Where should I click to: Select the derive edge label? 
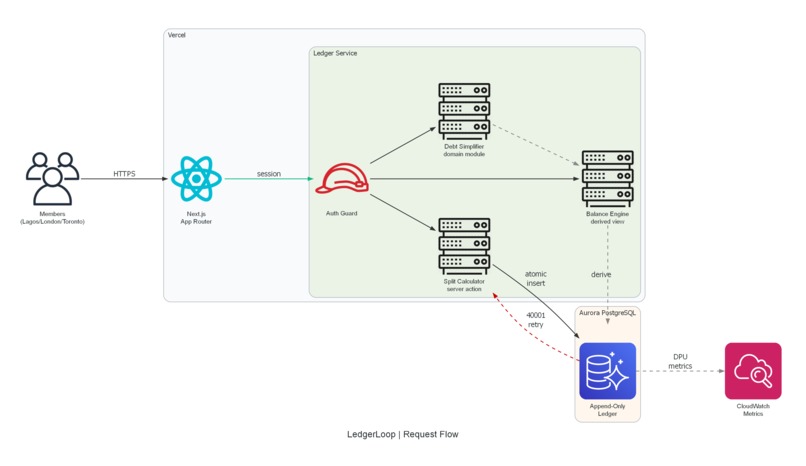click(601, 274)
